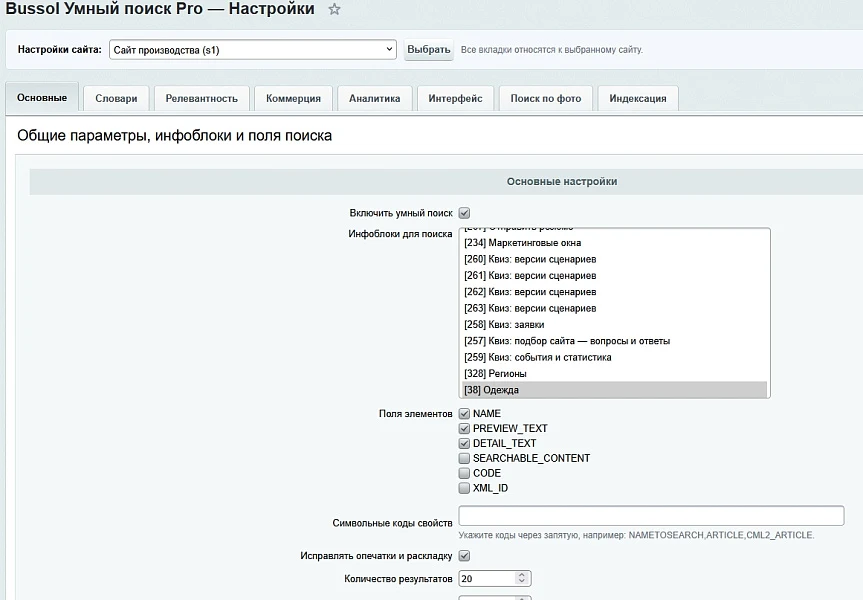
Task: Click the Основные настройки section header
Action: coord(562,182)
